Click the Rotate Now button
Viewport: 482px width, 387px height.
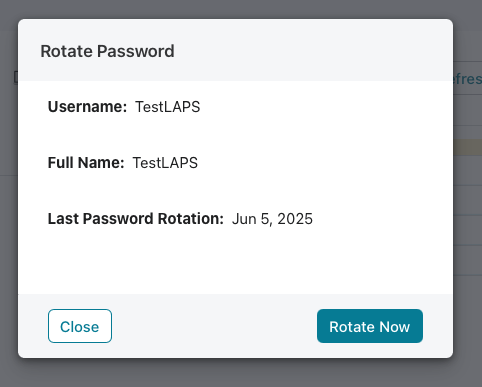click(370, 326)
